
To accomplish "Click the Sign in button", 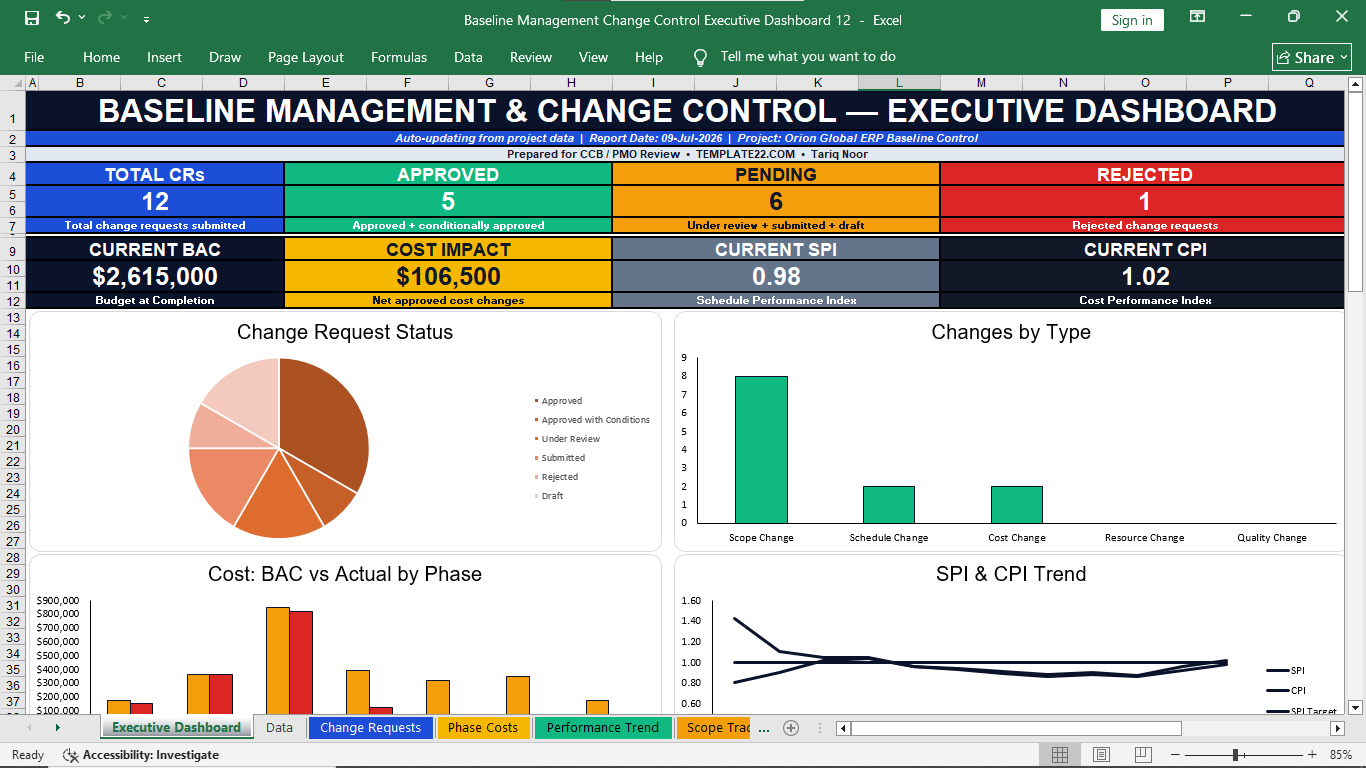I will click(x=1132, y=20).
